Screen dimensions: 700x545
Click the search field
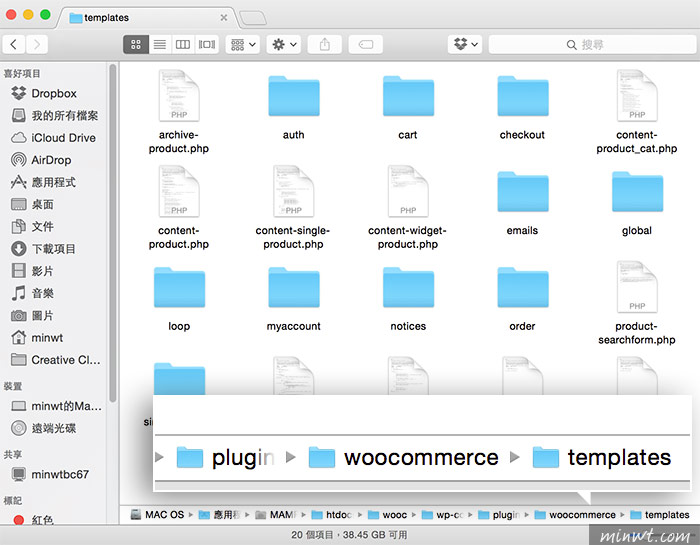pyautogui.click(x=592, y=44)
